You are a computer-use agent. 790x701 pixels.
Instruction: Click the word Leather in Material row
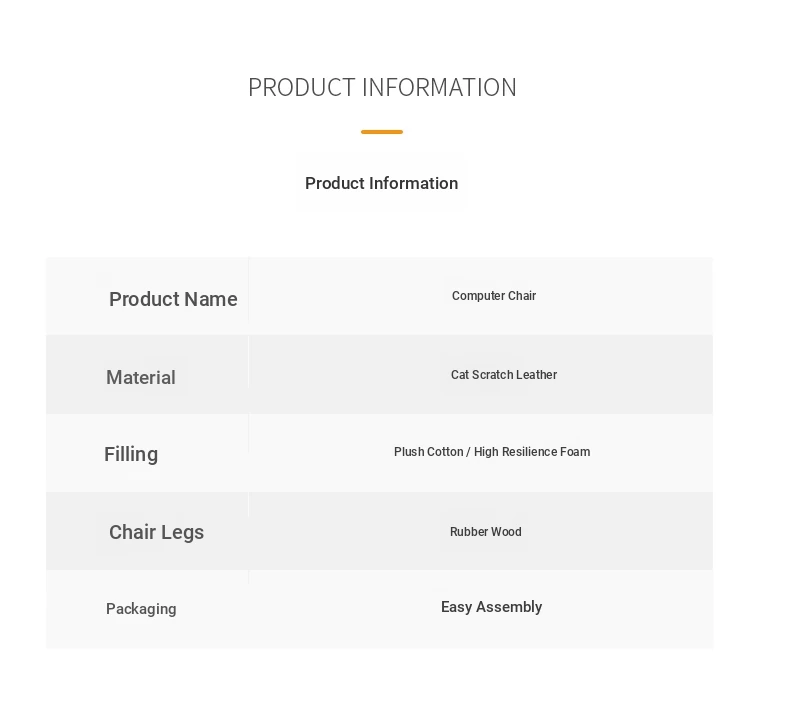[537, 375]
